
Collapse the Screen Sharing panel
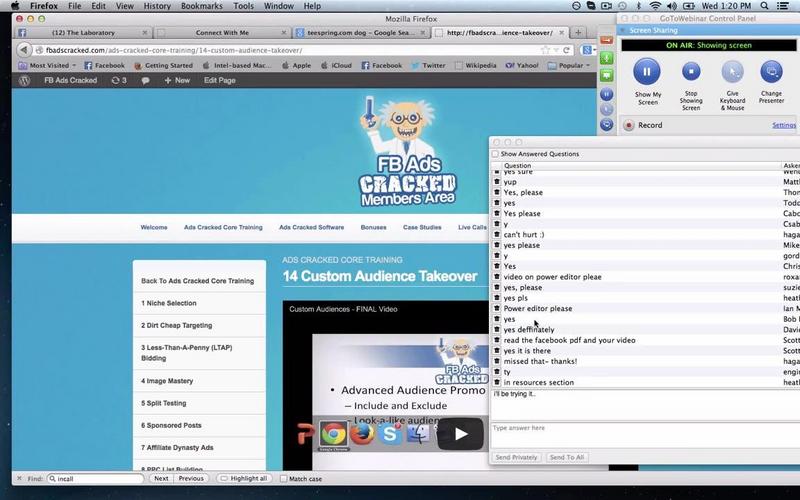[622, 31]
